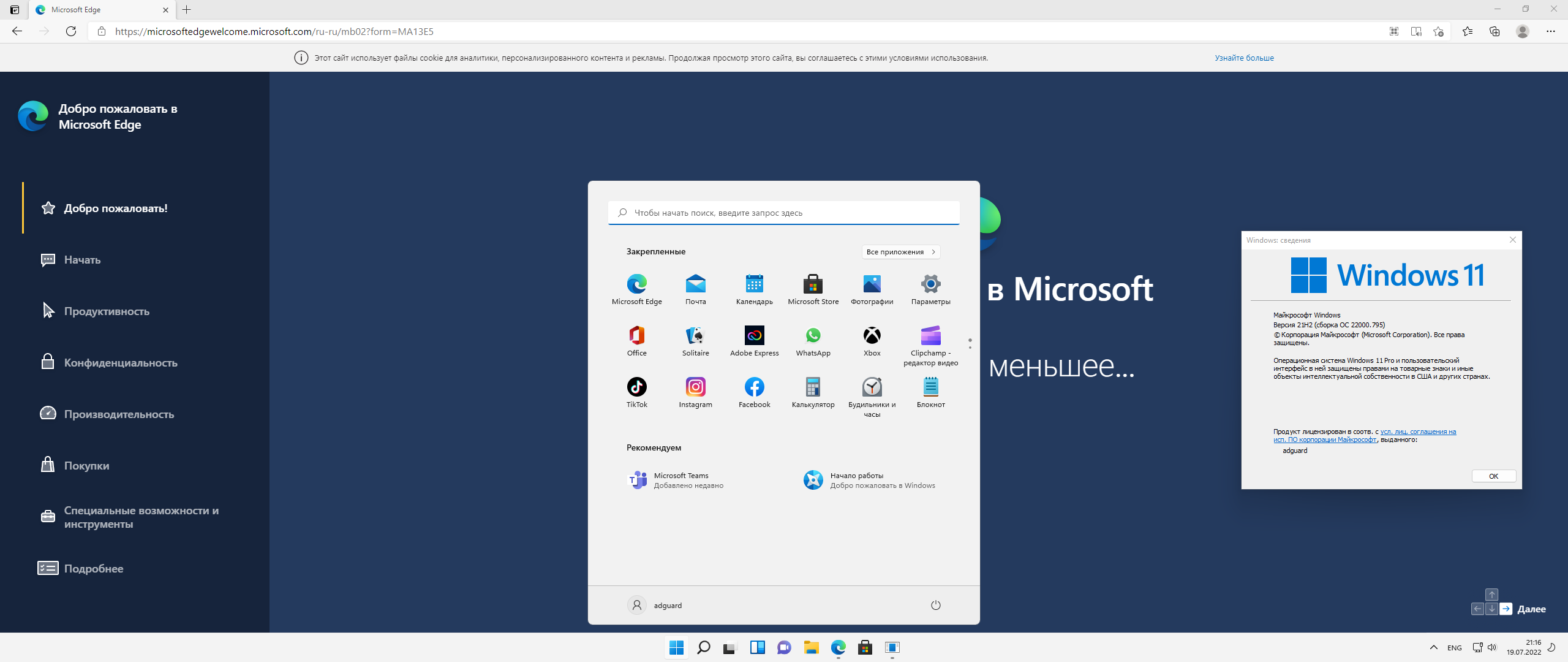Open Почта (Mail) app
The image size is (1568, 662).
click(x=694, y=285)
